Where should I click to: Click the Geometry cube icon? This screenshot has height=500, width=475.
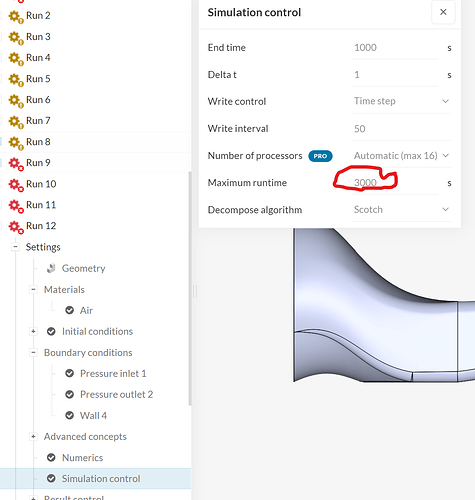(51, 268)
